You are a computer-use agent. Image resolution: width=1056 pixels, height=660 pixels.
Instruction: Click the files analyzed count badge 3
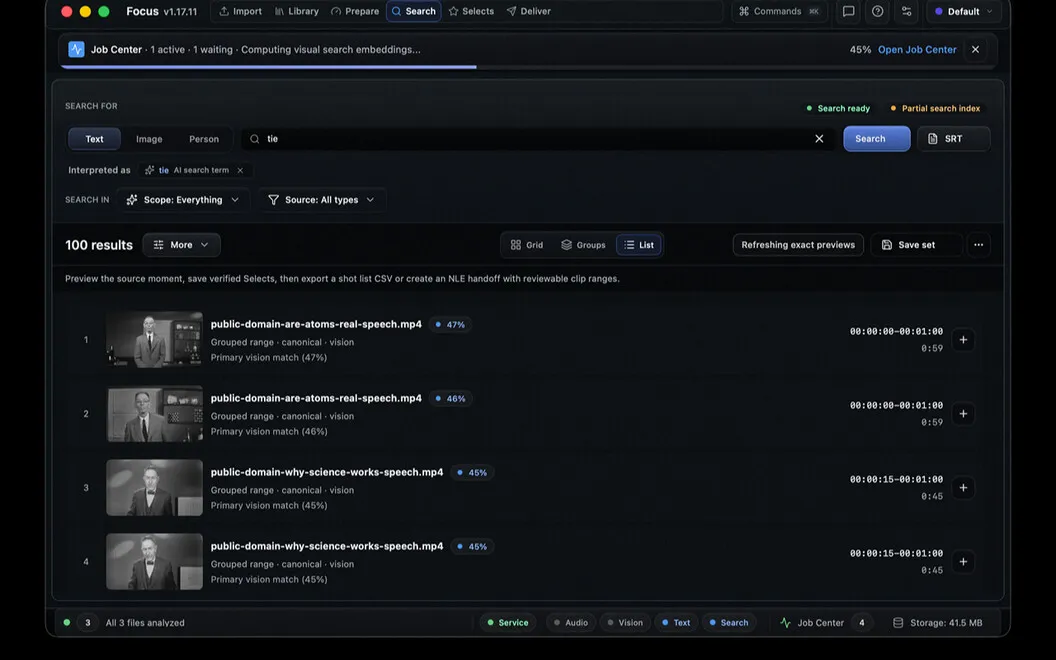tap(88, 623)
